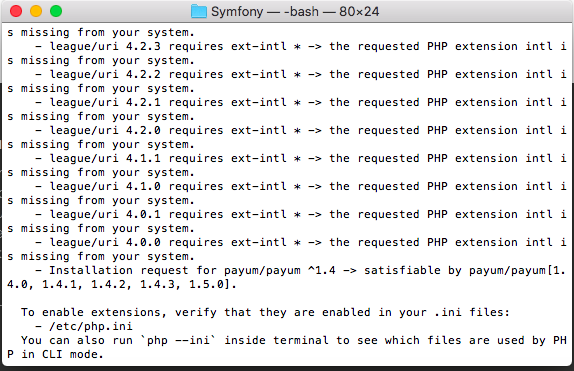Click the top 's missing from your system.' line
This screenshot has width=574, height=371.
(101, 33)
